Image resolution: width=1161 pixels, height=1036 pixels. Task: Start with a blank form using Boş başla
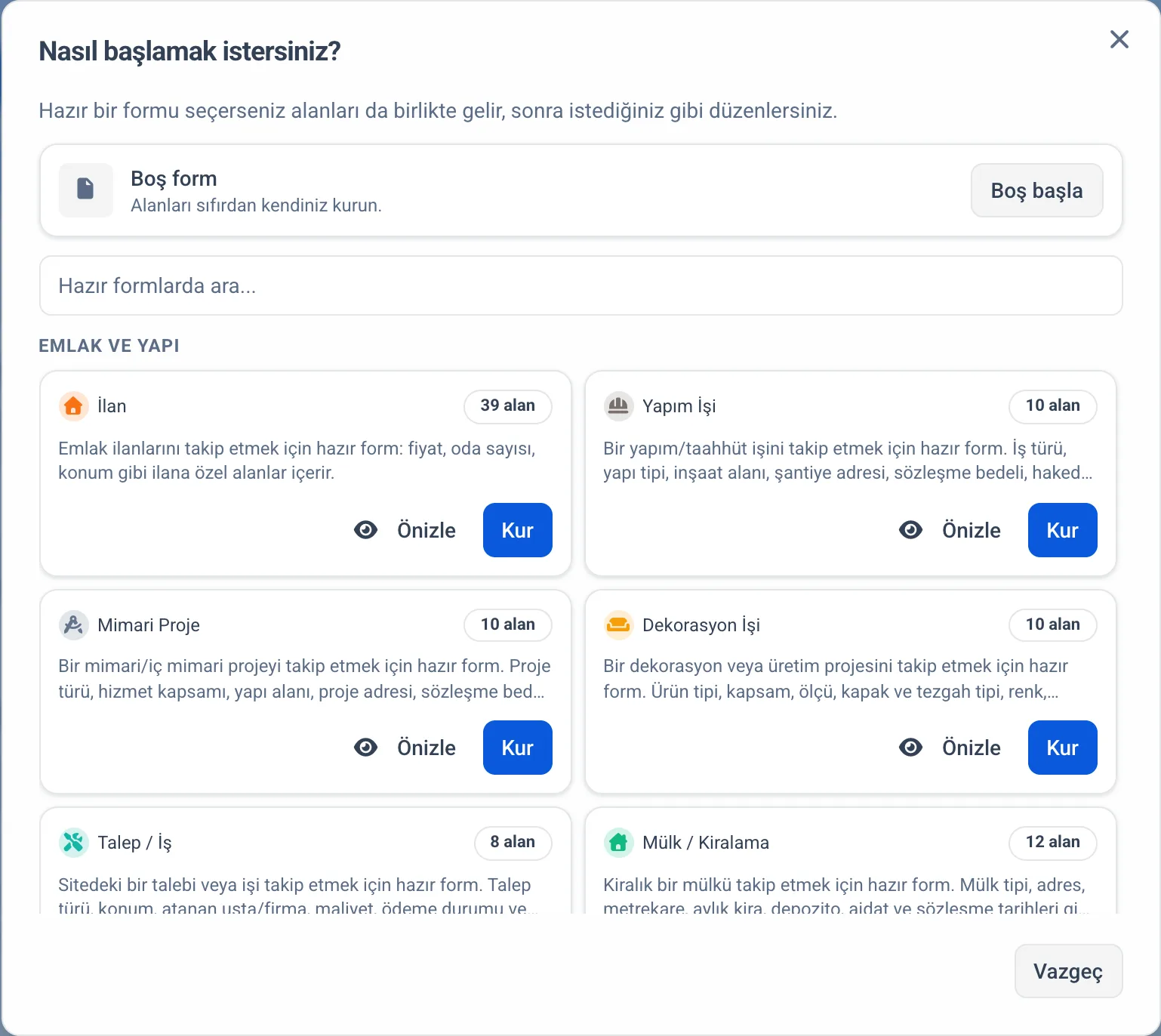(1037, 190)
